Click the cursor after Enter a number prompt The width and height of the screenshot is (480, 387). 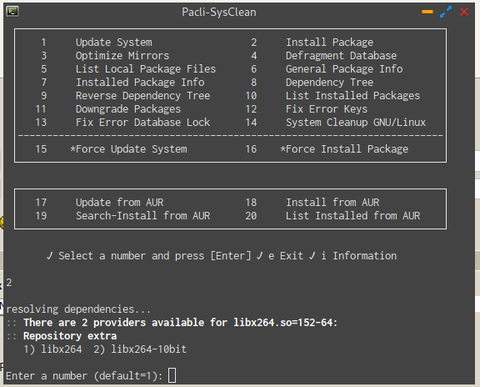(x=172, y=376)
